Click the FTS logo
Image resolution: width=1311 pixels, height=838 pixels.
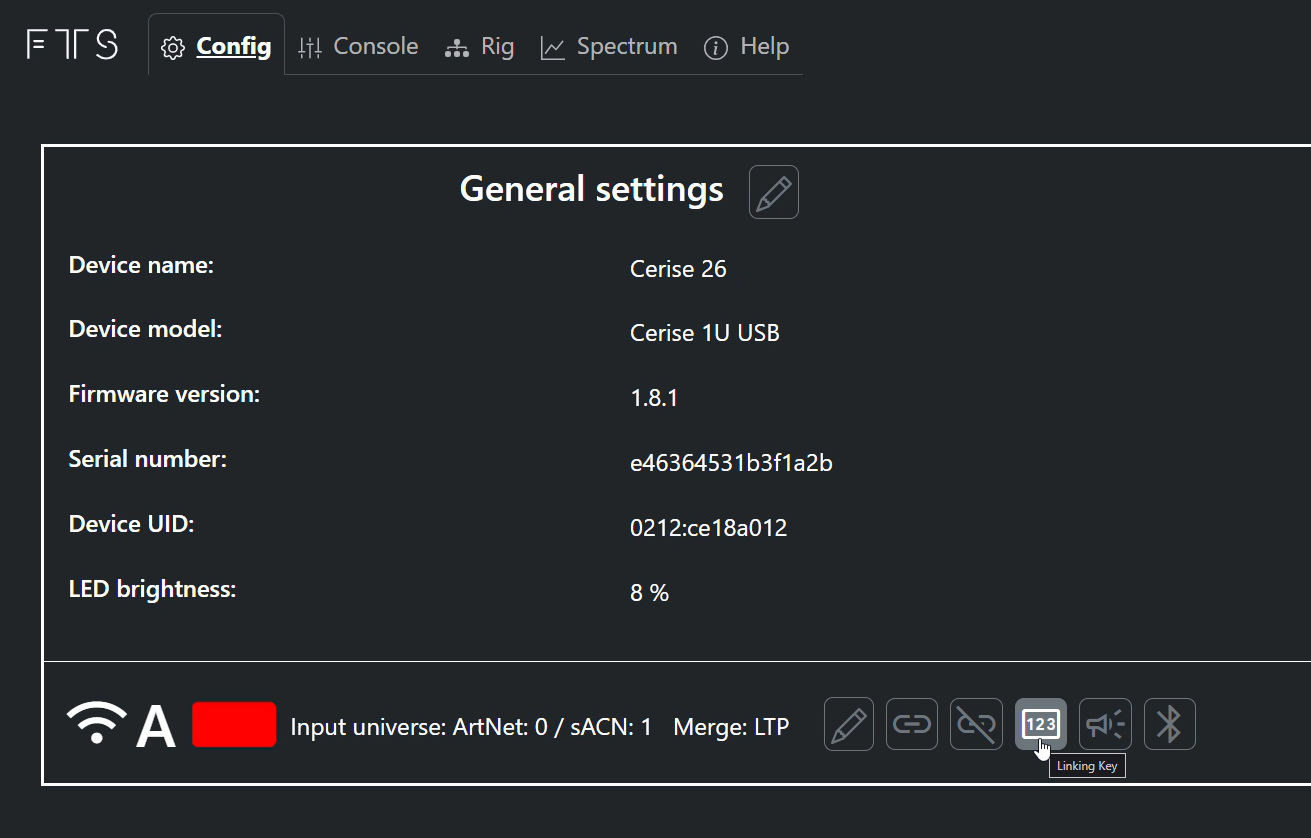tap(72, 45)
